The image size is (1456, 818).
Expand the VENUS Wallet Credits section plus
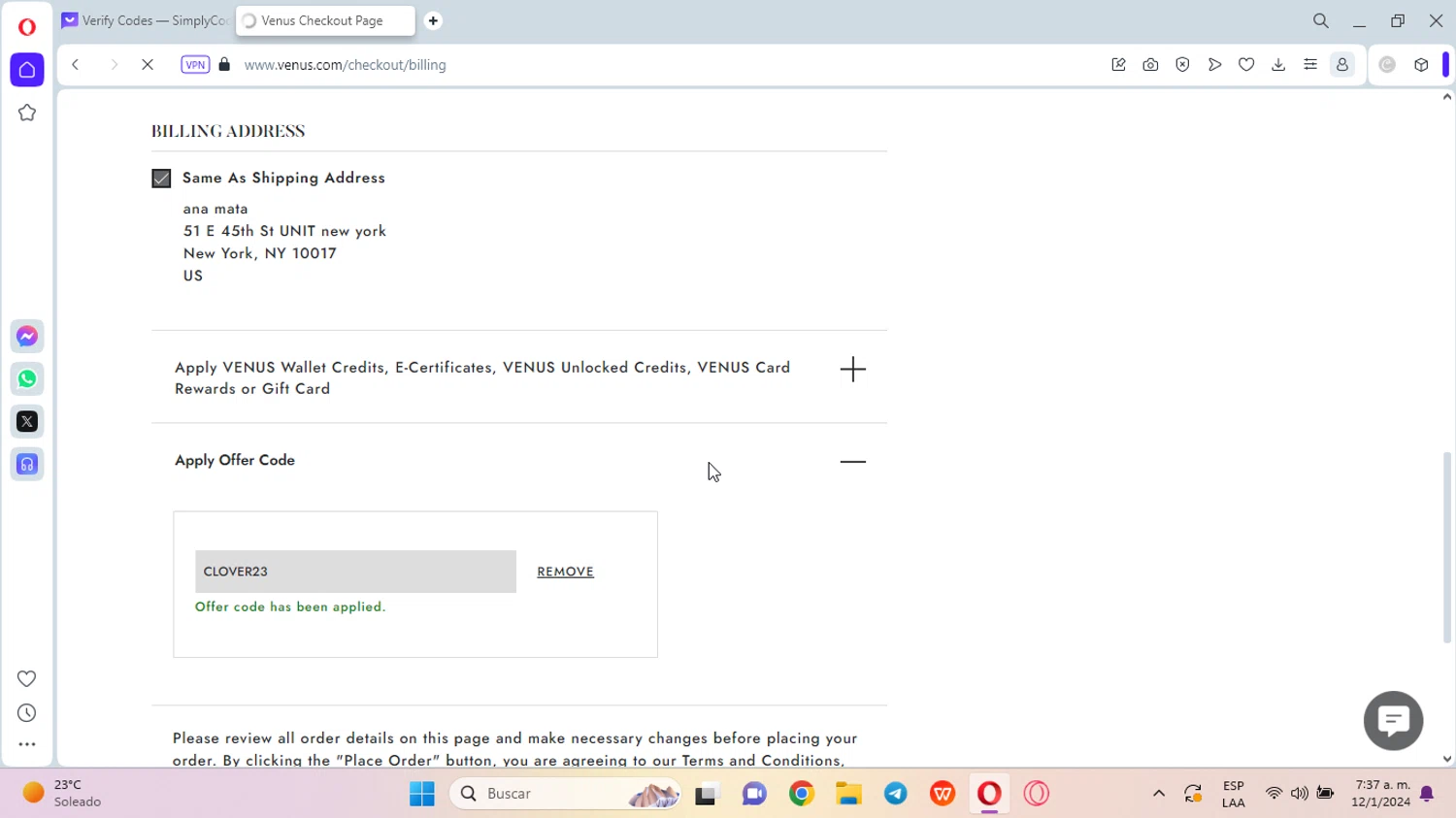[852, 369]
